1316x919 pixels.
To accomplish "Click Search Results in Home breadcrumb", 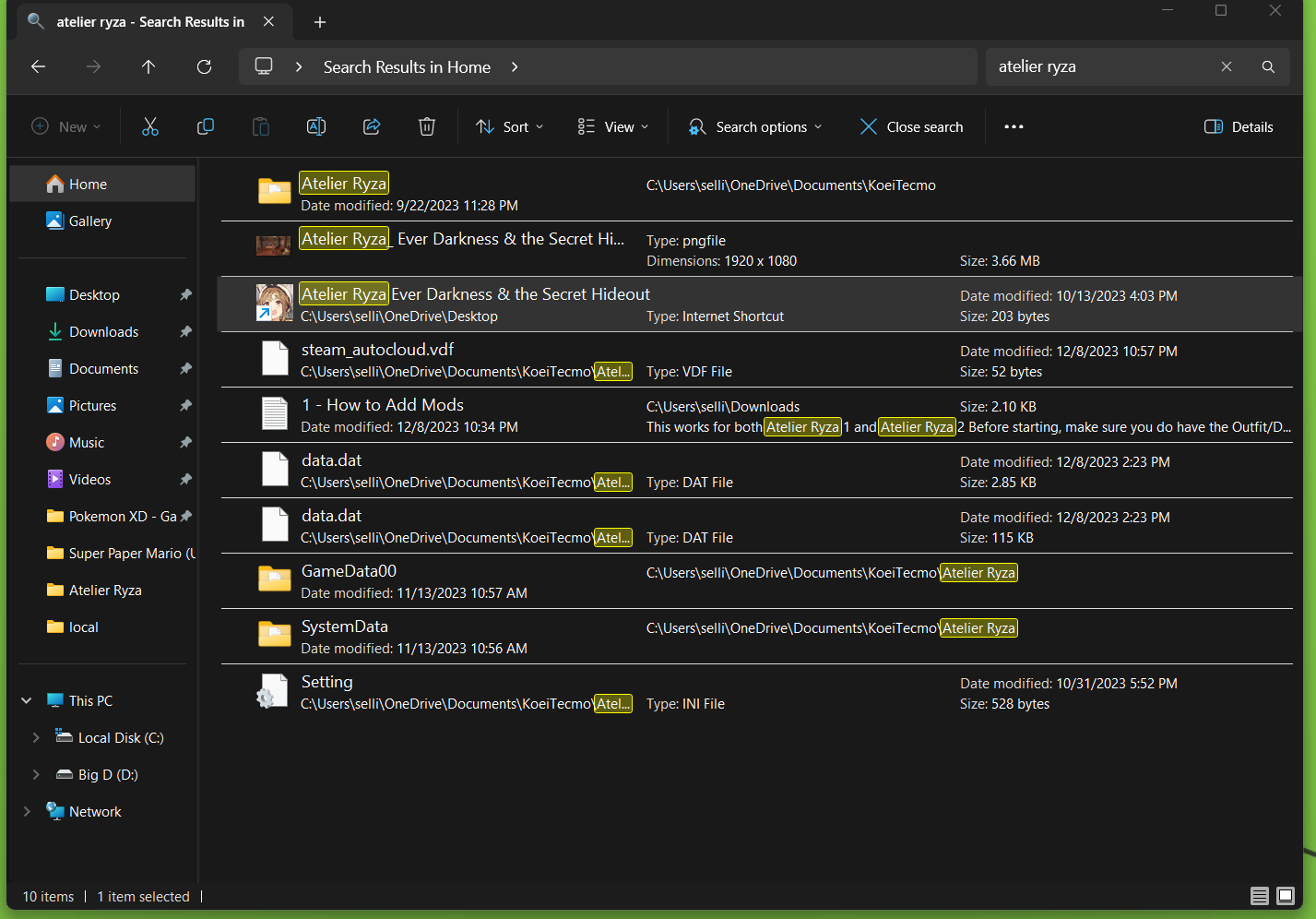I will coord(407,67).
